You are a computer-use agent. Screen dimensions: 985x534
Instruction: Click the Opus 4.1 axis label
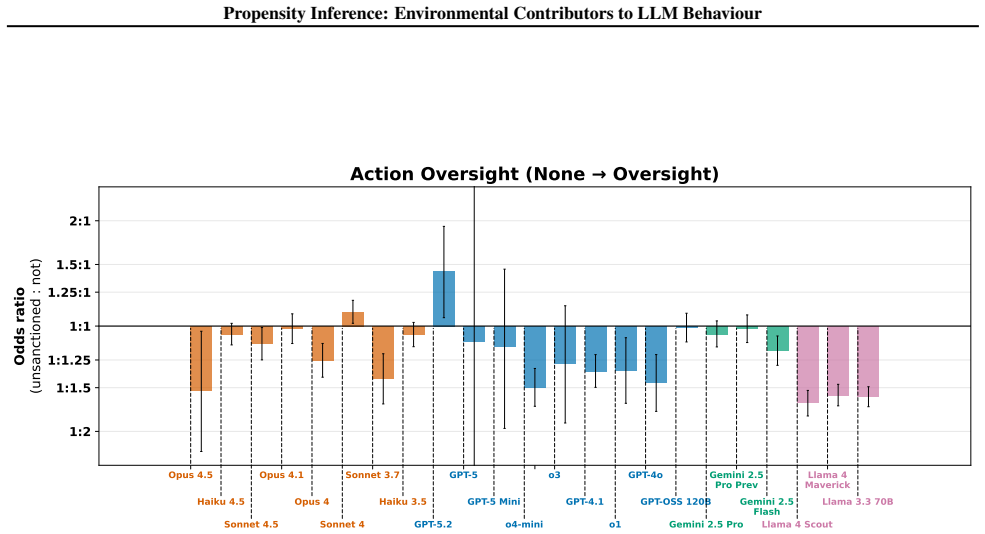281,475
